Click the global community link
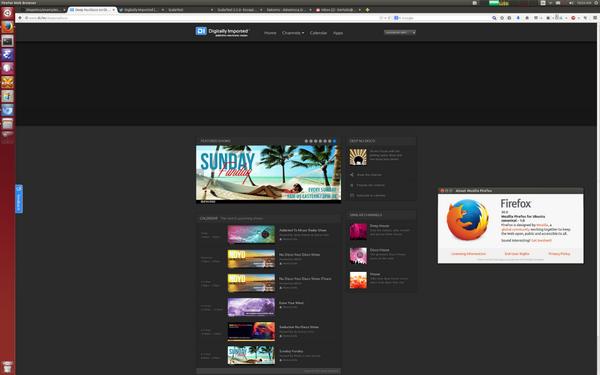The height and width of the screenshot is (375, 600). [x=515, y=229]
